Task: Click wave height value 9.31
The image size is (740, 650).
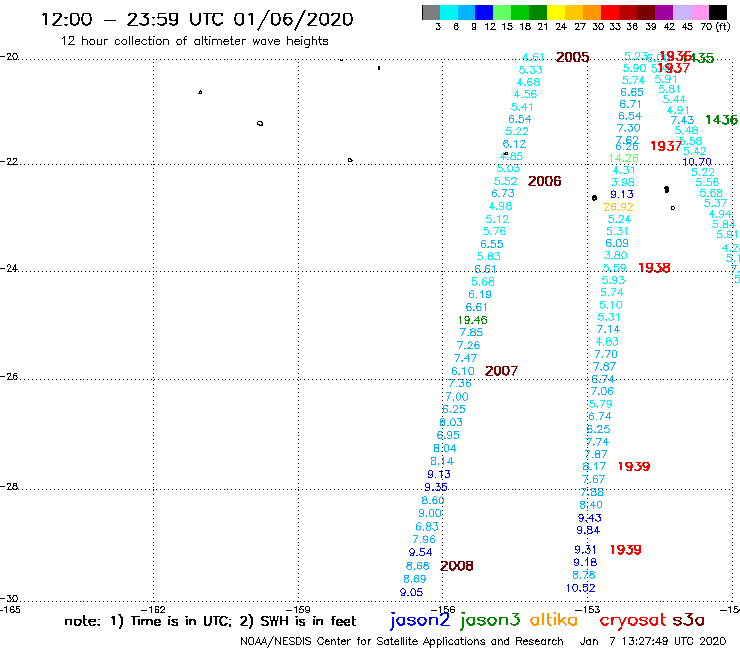Action: [x=585, y=550]
